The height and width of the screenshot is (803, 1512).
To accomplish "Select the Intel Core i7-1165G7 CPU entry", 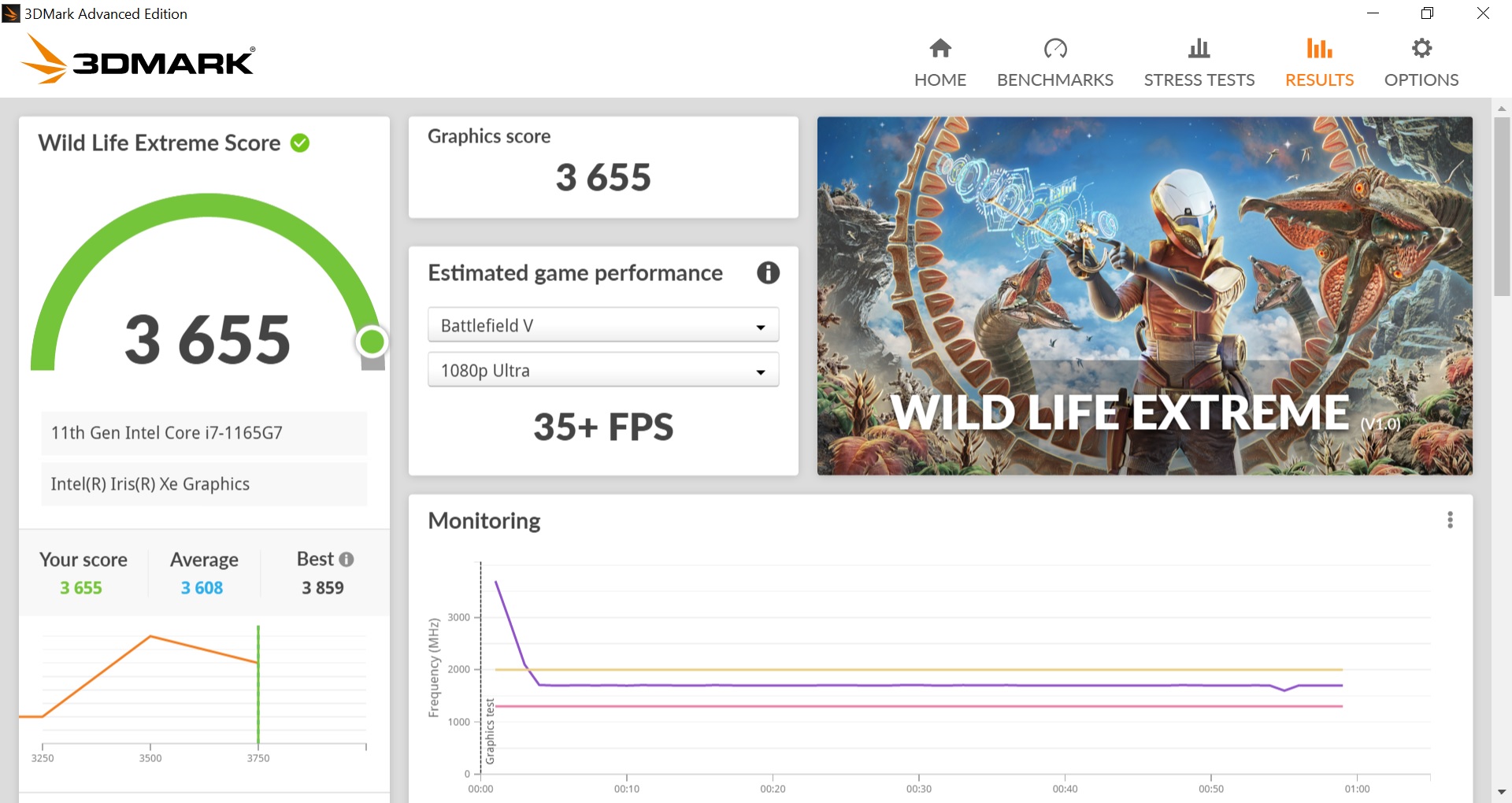I will click(x=204, y=433).
